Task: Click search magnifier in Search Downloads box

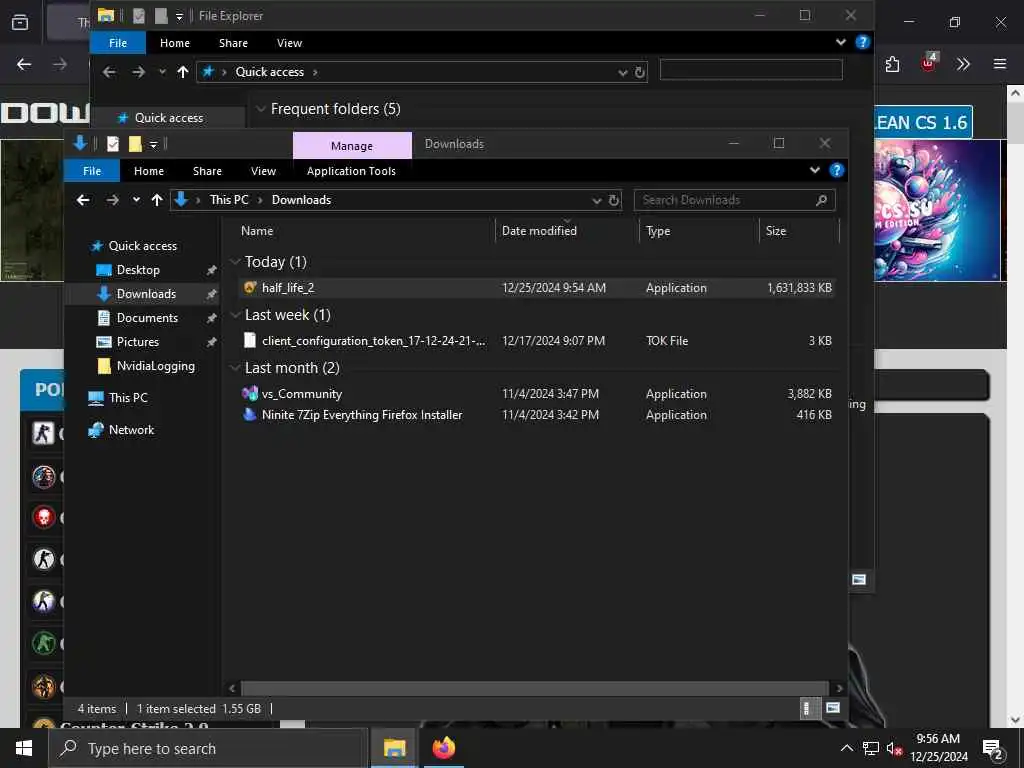Action: pyautogui.click(x=821, y=200)
